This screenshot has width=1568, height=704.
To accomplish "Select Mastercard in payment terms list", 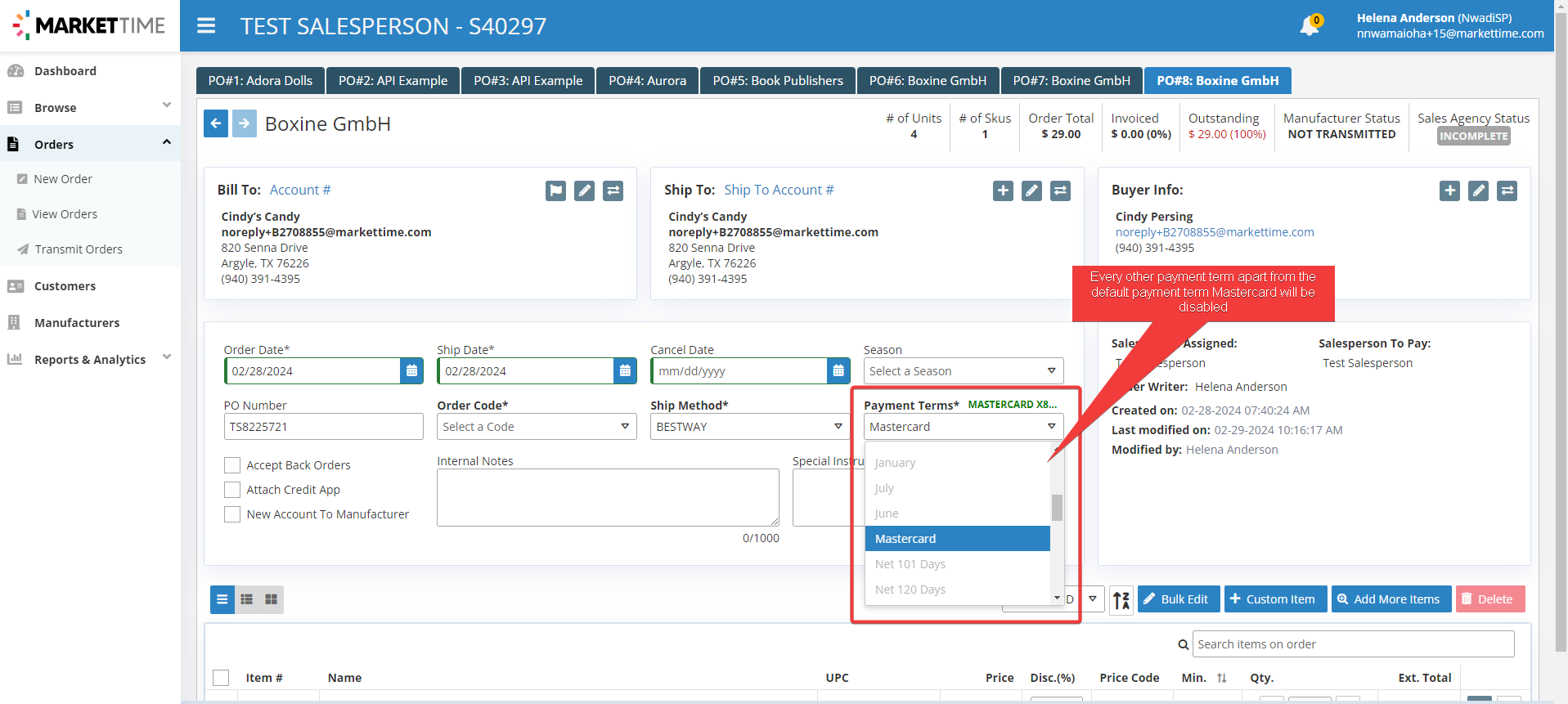I will [x=958, y=539].
